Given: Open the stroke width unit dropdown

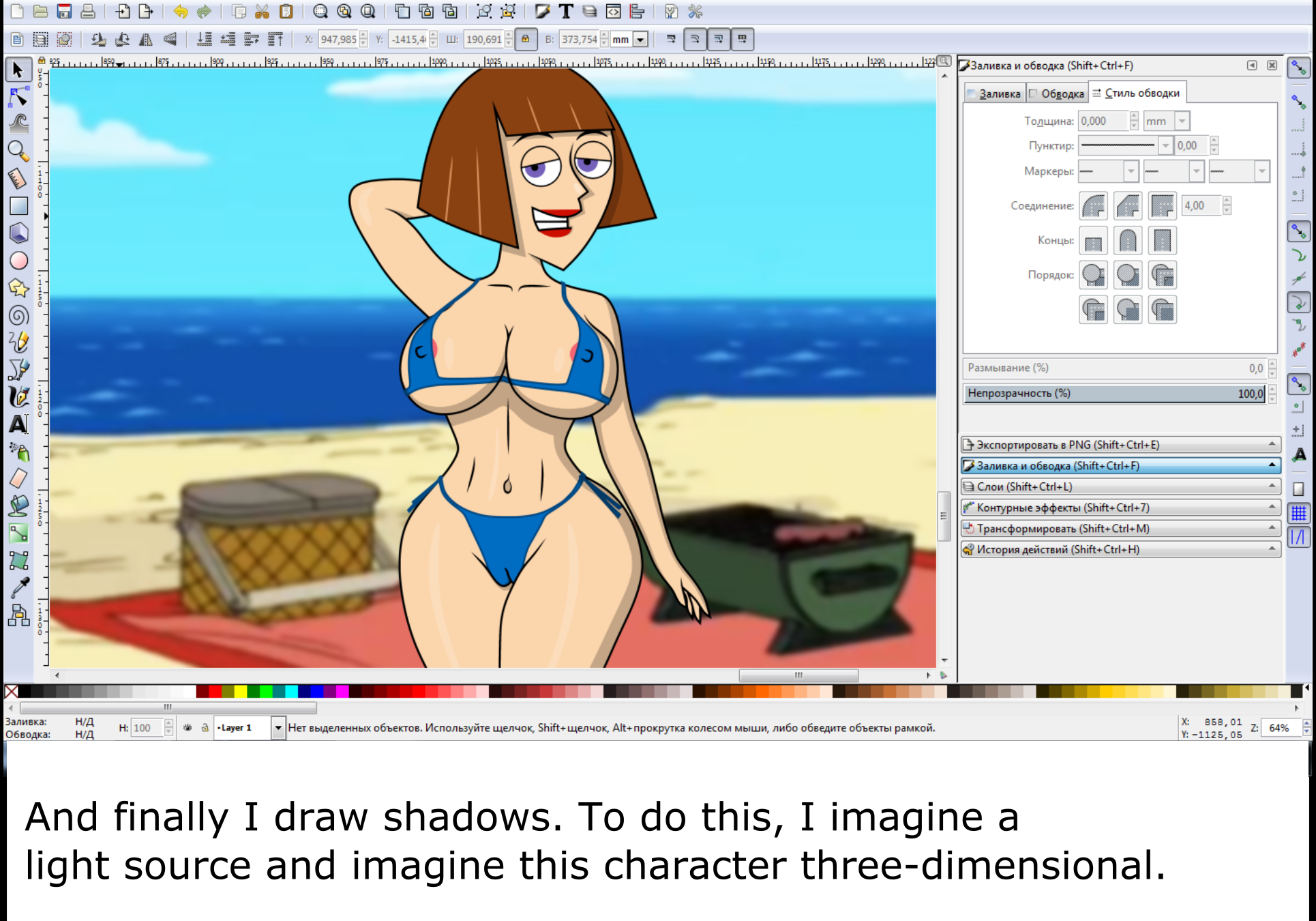Looking at the screenshot, I should point(1182,121).
